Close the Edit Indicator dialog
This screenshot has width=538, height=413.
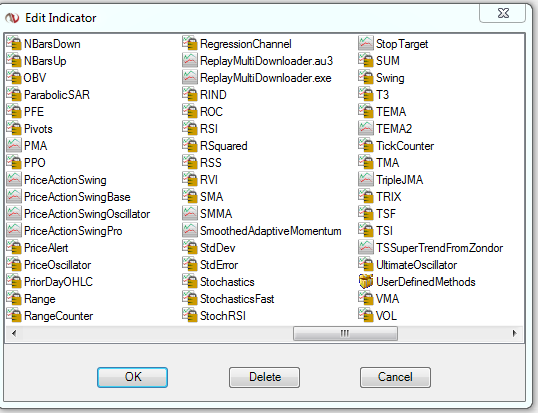(503, 13)
